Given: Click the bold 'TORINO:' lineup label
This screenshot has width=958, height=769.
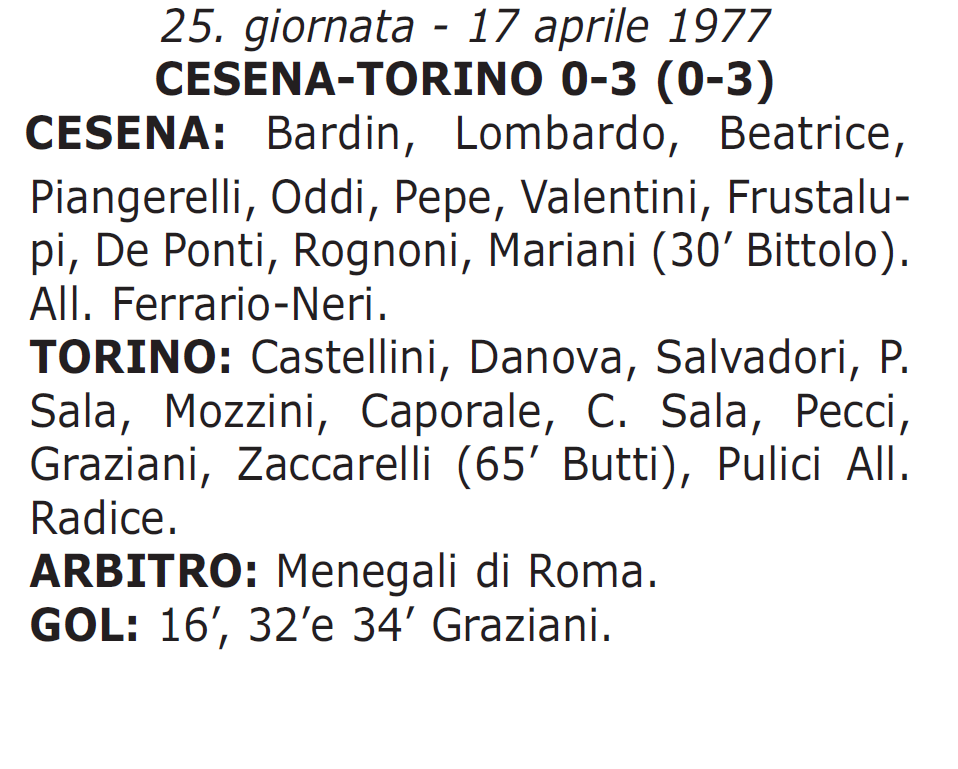Looking at the screenshot, I should pos(131,357).
